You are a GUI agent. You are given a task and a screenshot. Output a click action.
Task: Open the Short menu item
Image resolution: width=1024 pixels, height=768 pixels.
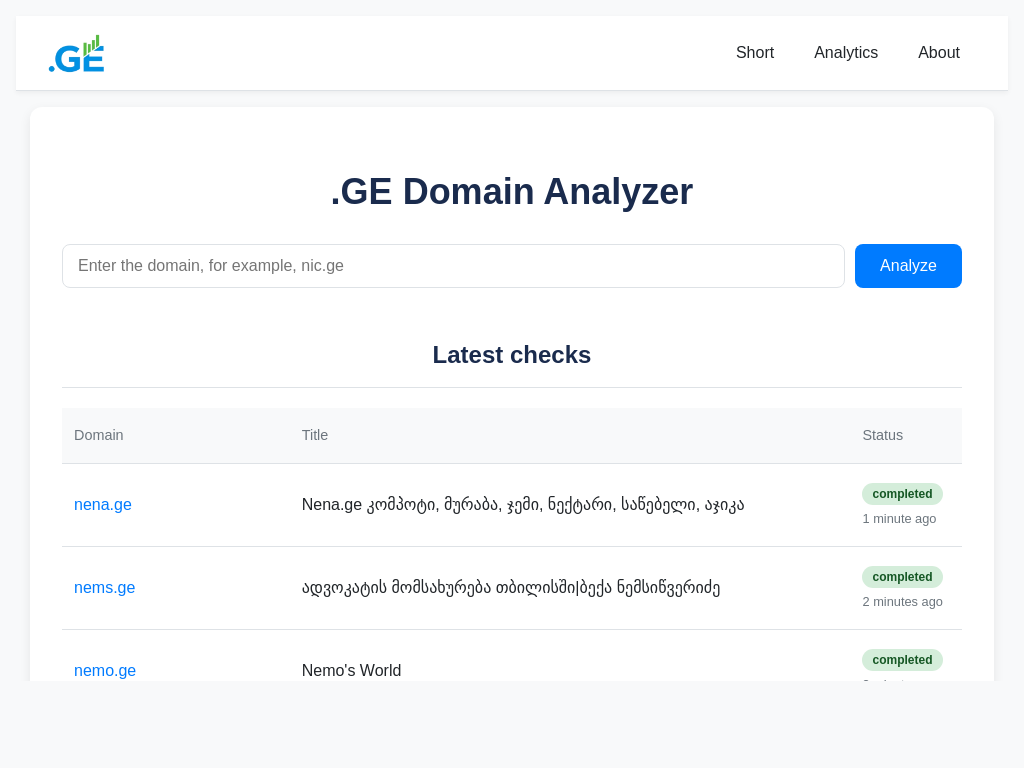[x=754, y=53]
